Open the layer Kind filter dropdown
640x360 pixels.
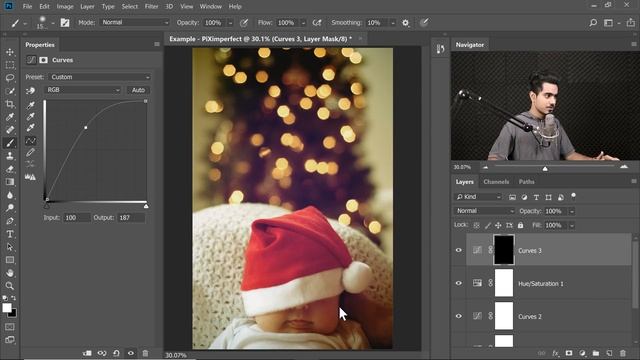(478, 197)
